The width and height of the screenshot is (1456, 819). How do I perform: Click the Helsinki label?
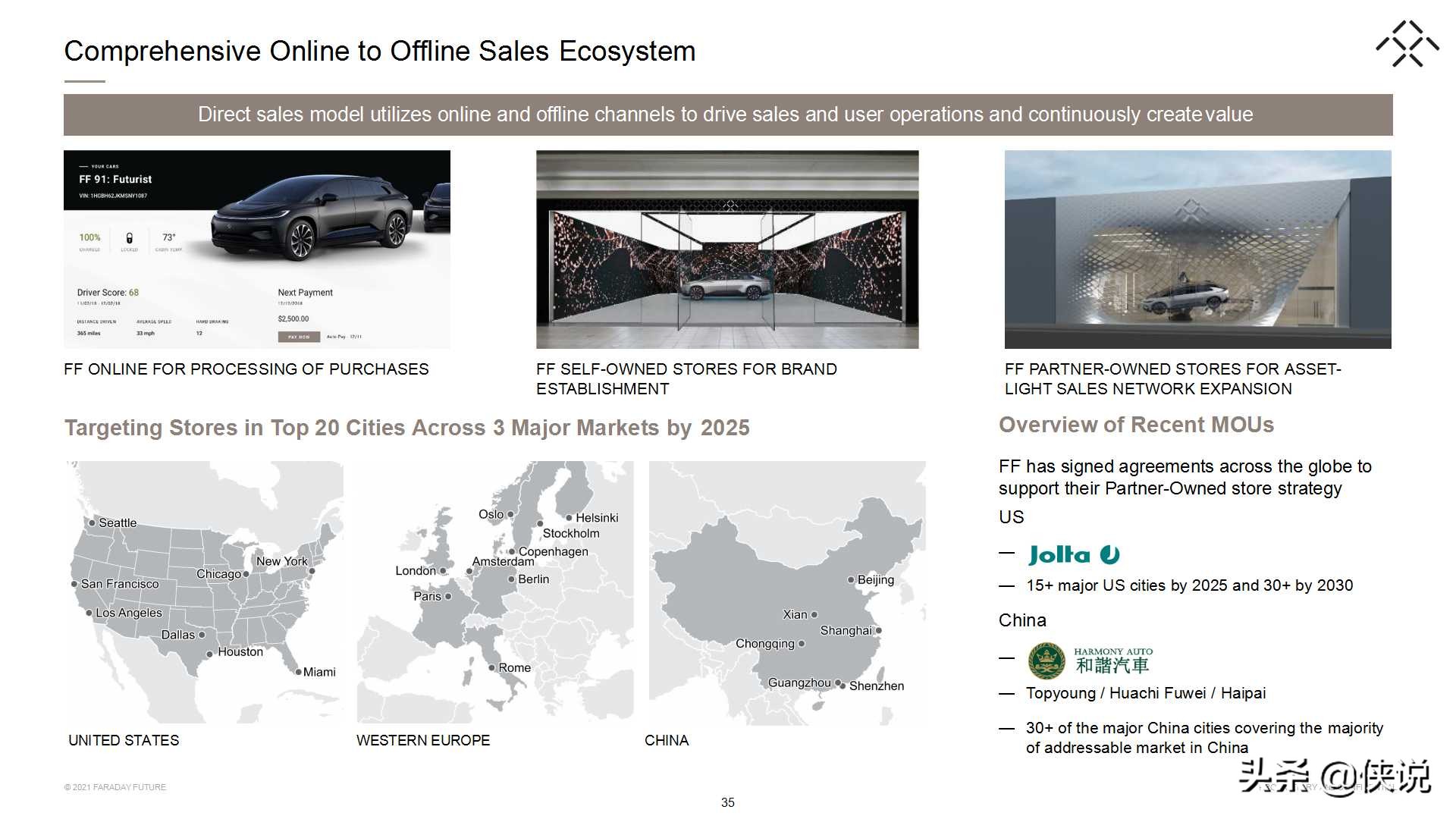tap(597, 518)
